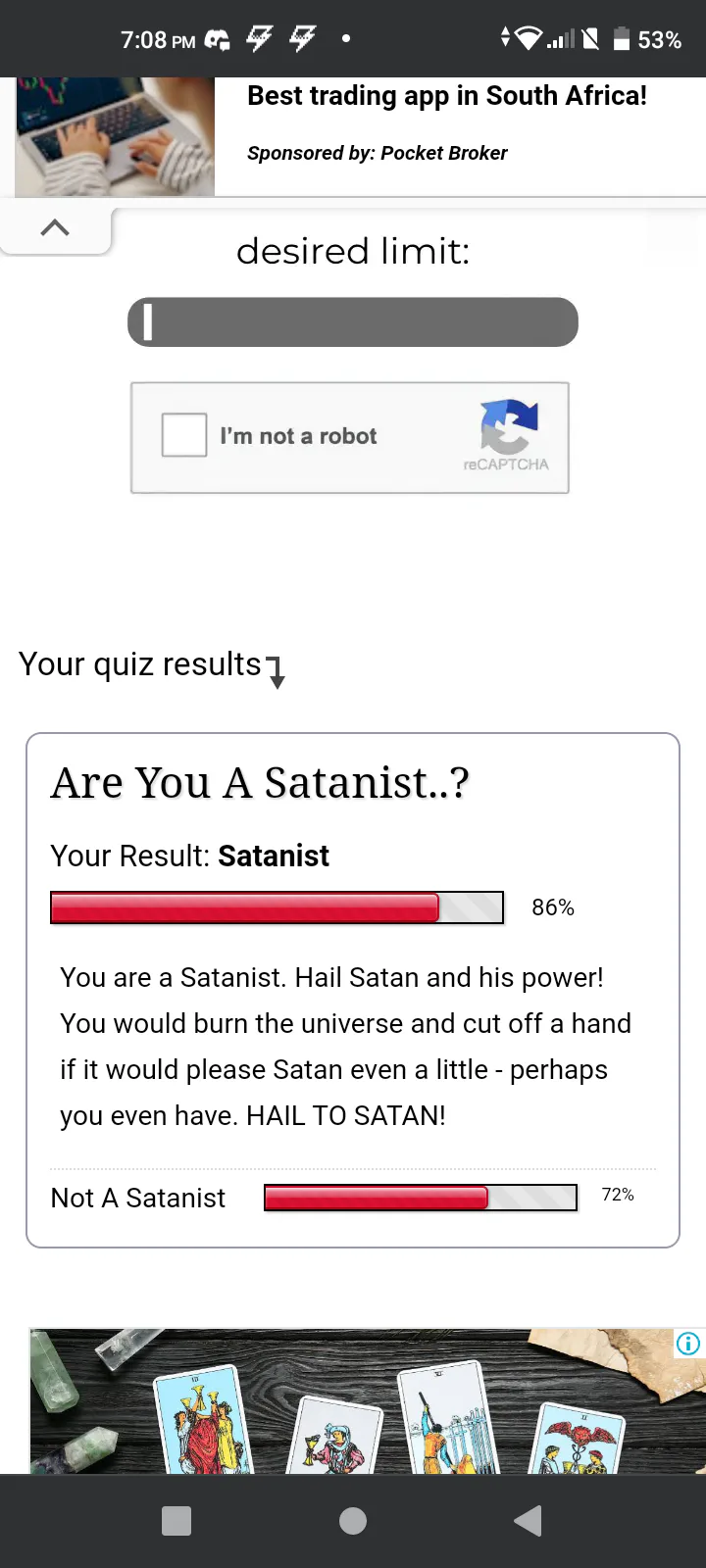This screenshot has height=1568, width=706.
Task: Click the Are You A Satanist quiz title
Action: [260, 783]
